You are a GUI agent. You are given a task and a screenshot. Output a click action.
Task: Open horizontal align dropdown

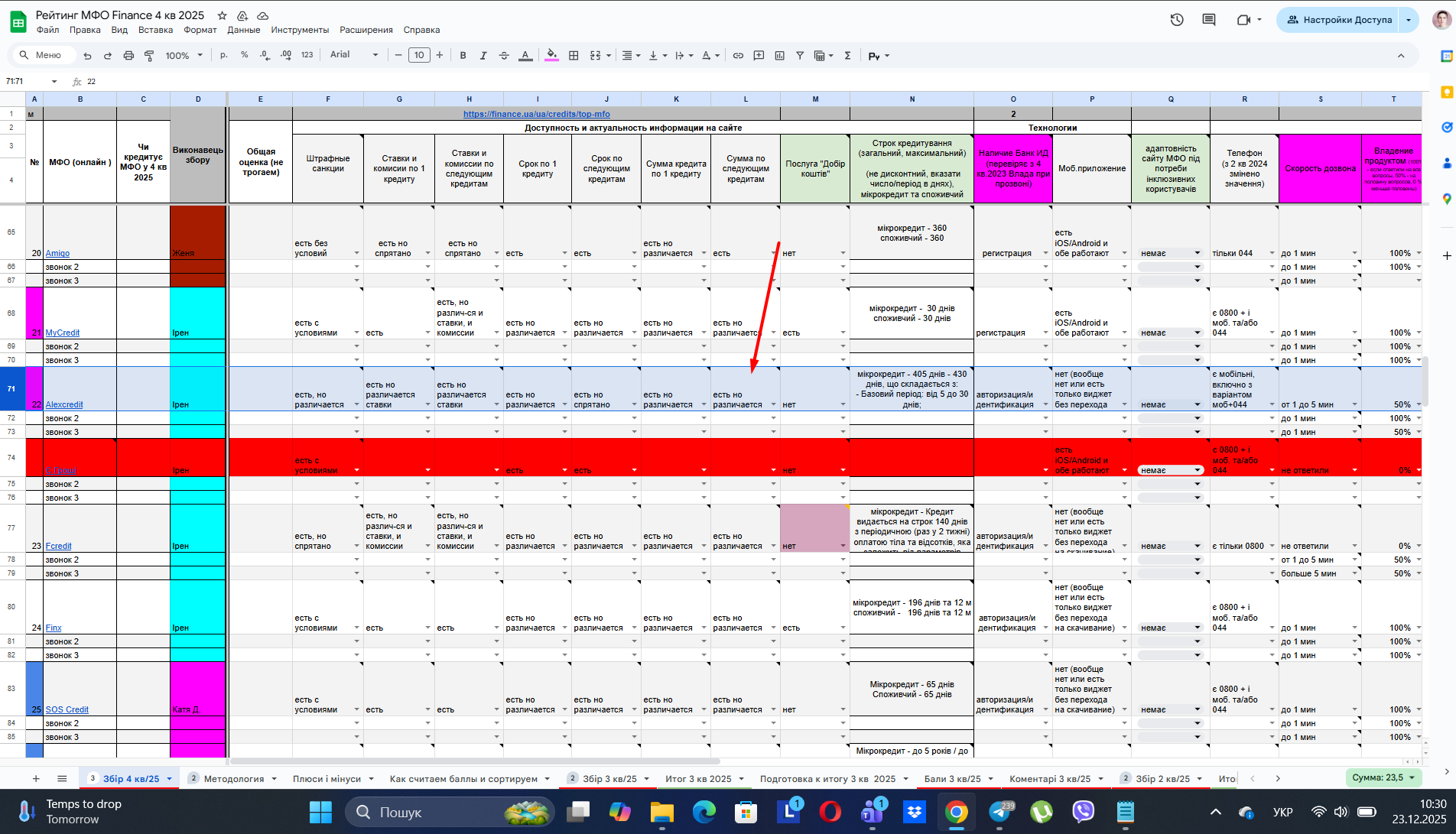click(631, 56)
